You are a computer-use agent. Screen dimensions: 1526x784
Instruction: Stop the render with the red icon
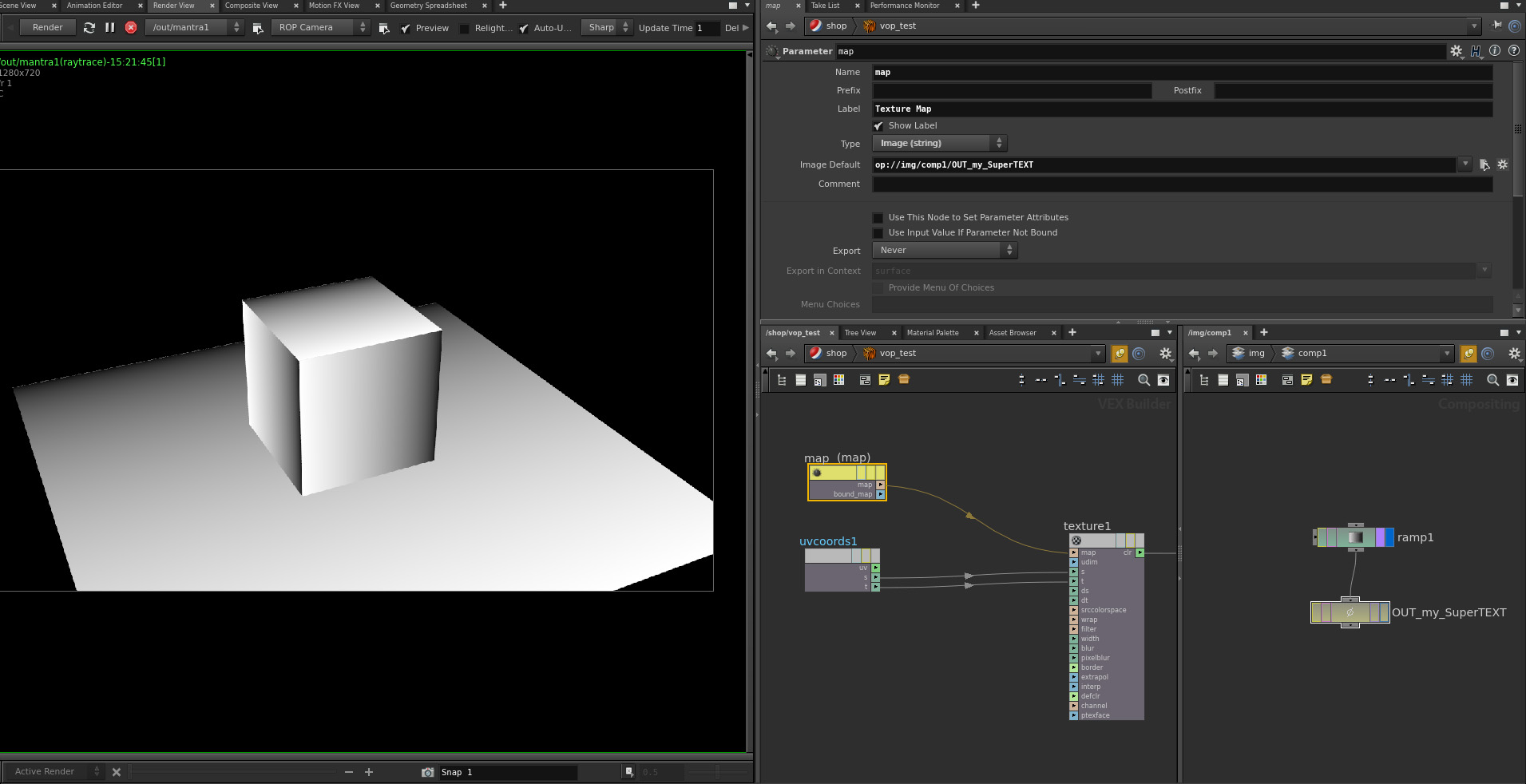click(x=131, y=27)
